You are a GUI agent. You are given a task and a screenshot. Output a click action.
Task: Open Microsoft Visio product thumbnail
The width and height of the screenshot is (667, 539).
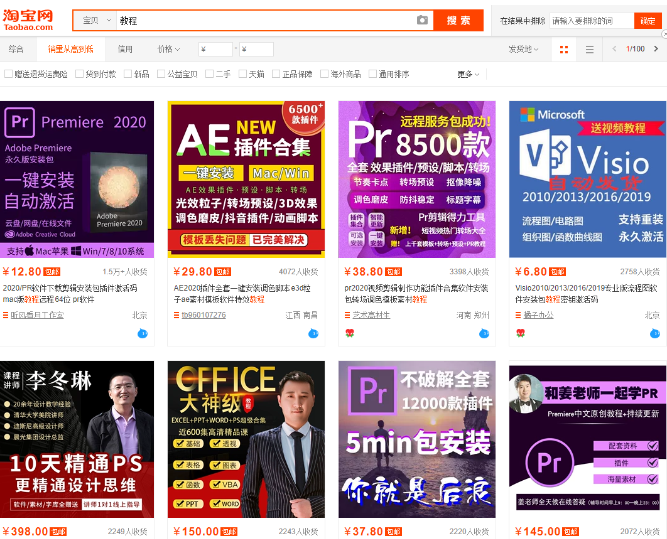coord(587,179)
